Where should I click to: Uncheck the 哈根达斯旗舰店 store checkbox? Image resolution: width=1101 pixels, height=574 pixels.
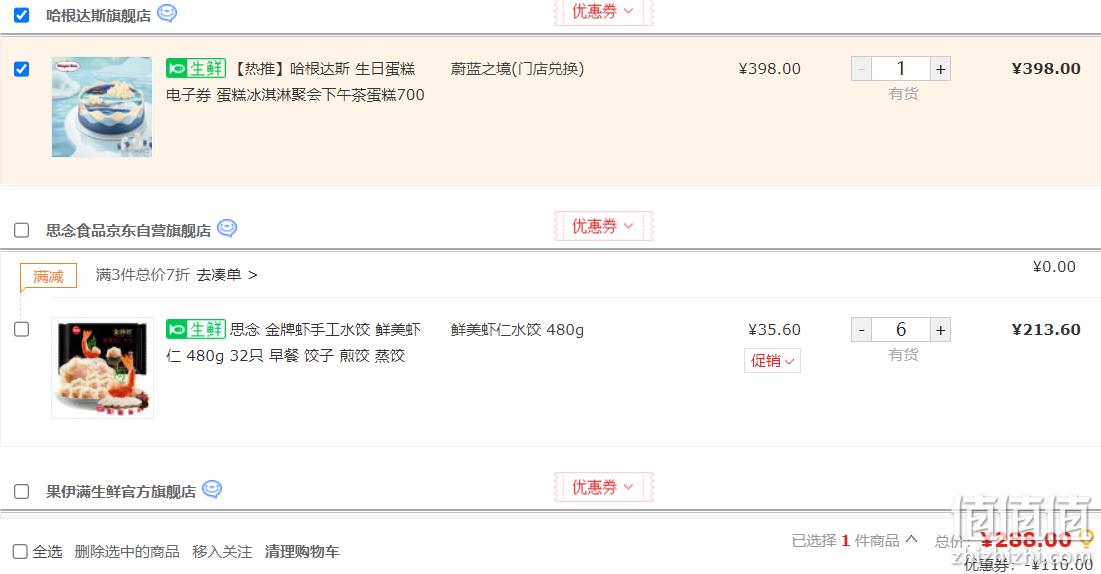(22, 15)
